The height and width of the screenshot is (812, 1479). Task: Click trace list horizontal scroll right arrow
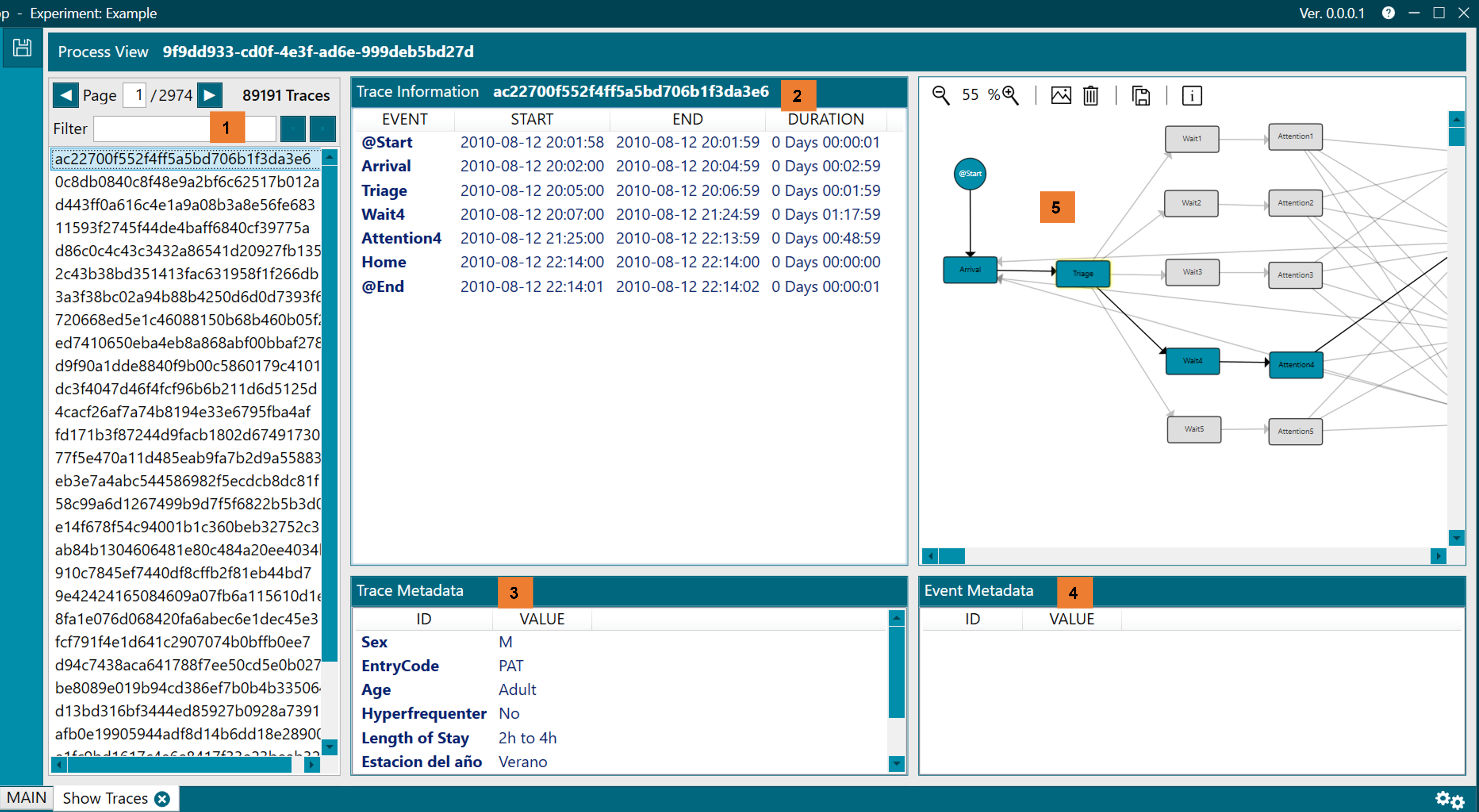coord(312,765)
